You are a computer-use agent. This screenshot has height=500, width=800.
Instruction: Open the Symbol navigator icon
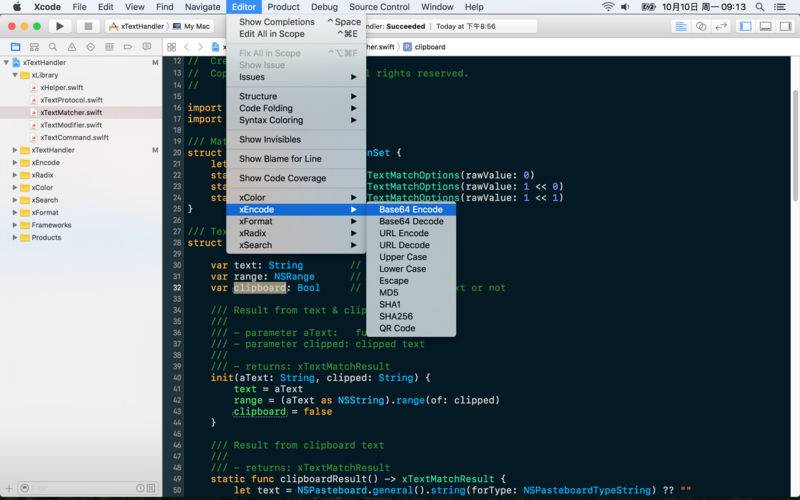(x=34, y=47)
